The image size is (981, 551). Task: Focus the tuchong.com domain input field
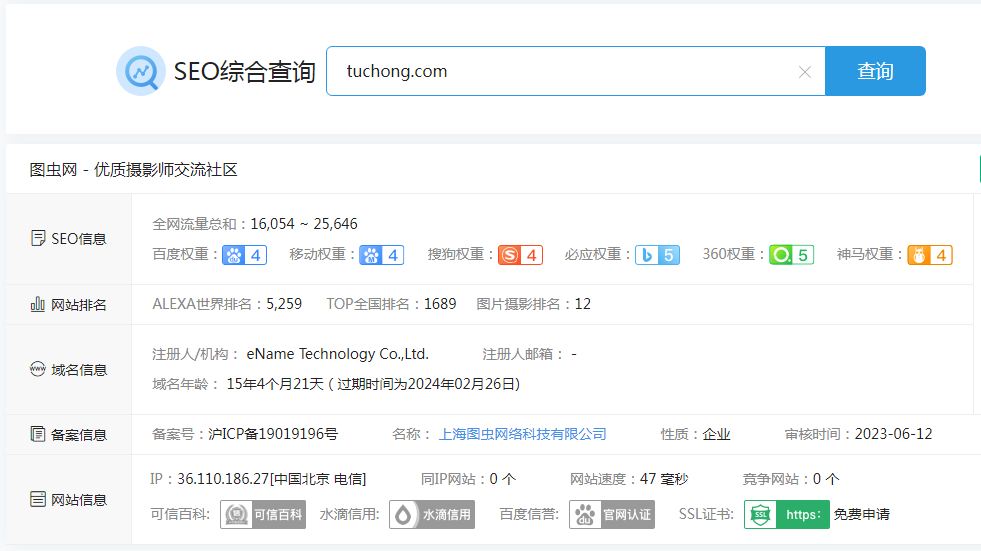[x=576, y=71]
